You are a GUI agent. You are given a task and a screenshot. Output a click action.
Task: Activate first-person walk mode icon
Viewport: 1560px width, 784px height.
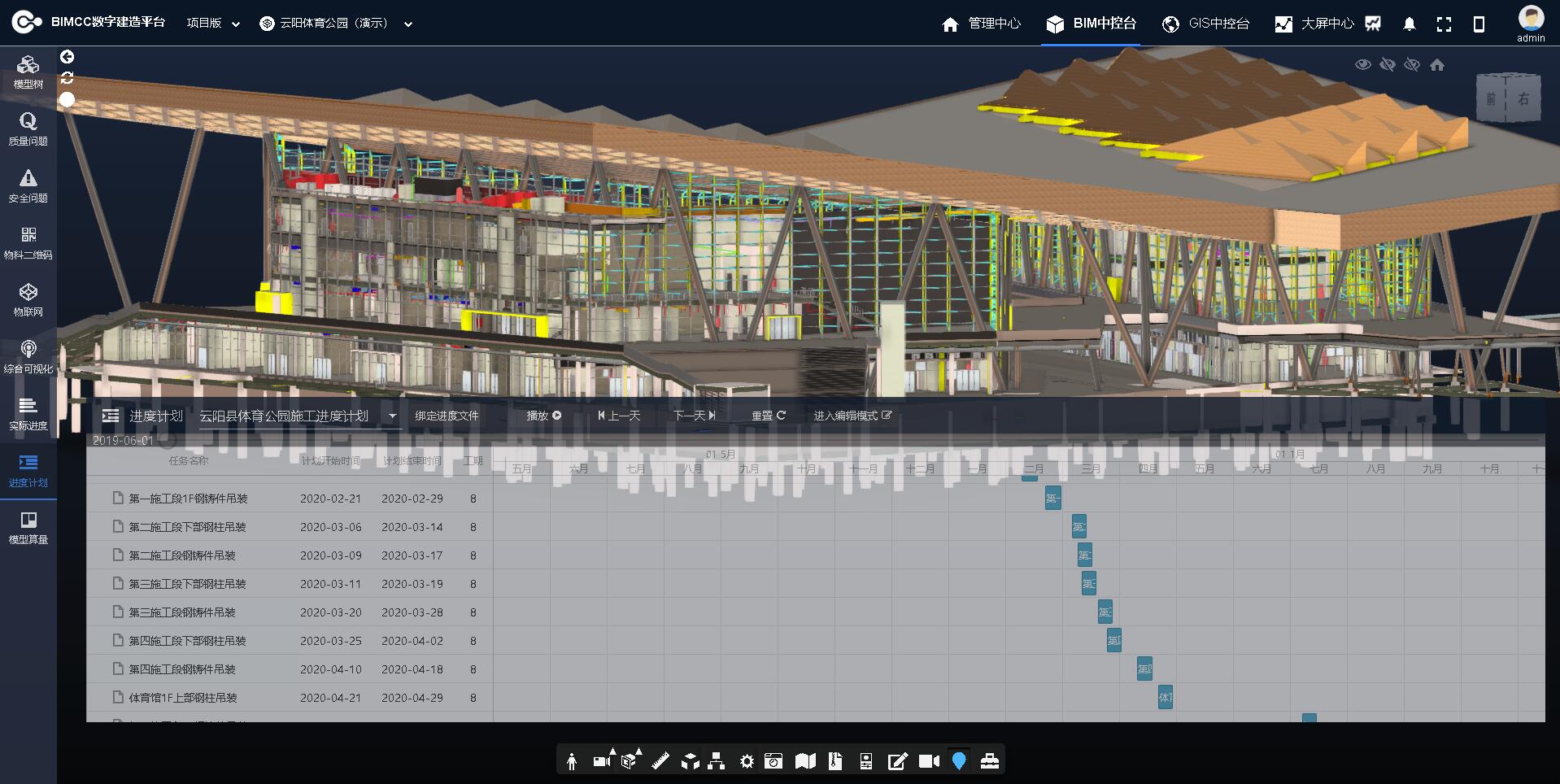pos(572,761)
